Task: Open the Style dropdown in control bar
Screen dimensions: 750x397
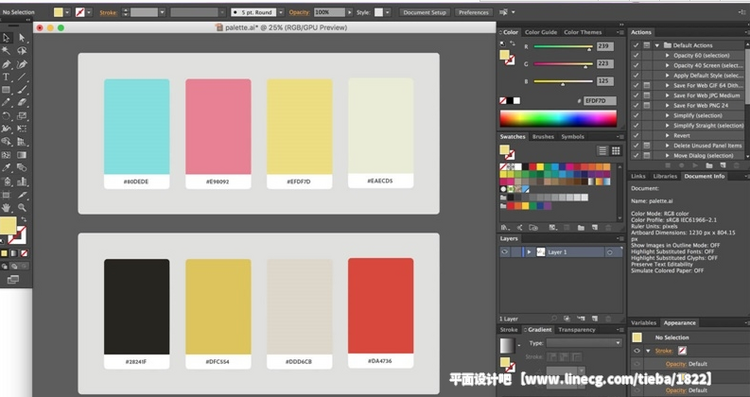Action: coord(387,12)
